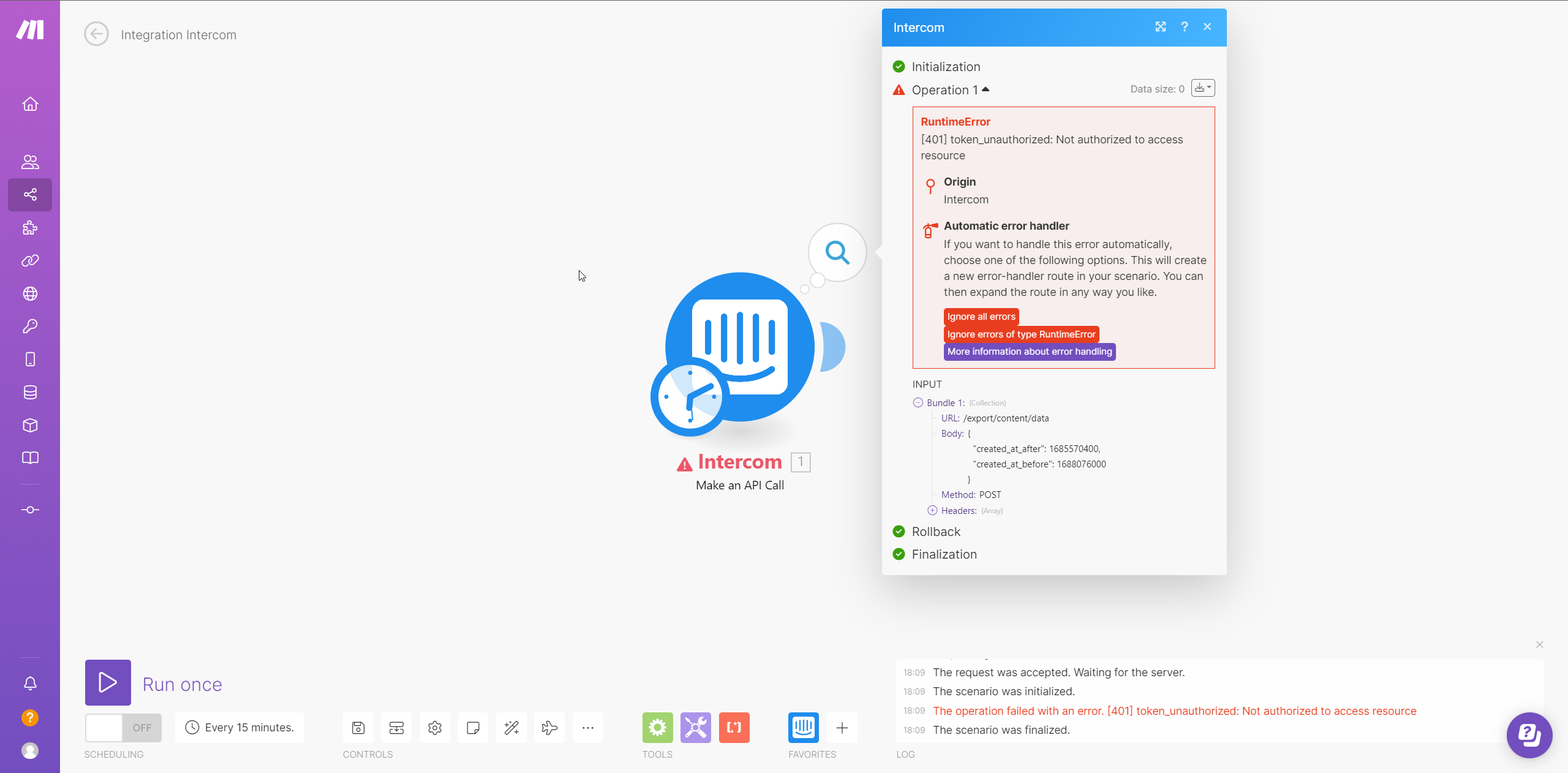Click Method: POST row
Image resolution: width=1568 pixels, height=773 pixels.
(x=971, y=495)
